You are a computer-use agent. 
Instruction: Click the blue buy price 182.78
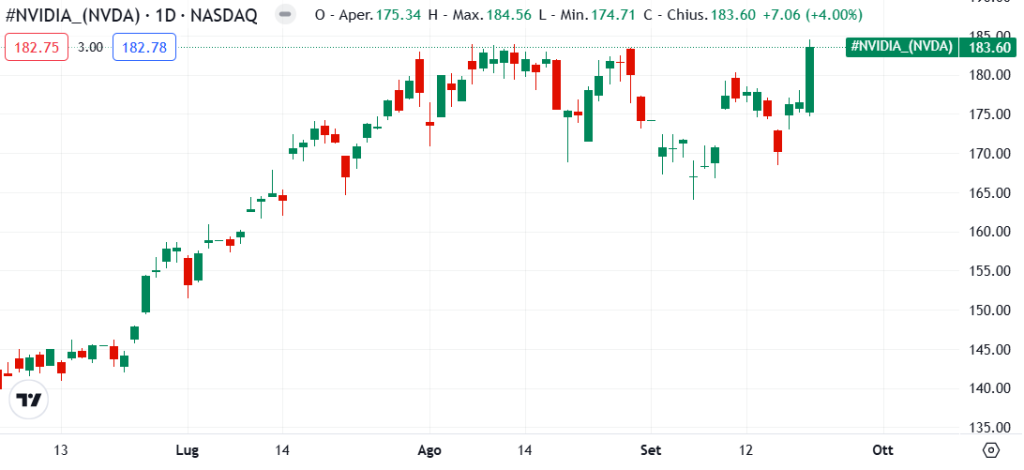[x=144, y=48]
